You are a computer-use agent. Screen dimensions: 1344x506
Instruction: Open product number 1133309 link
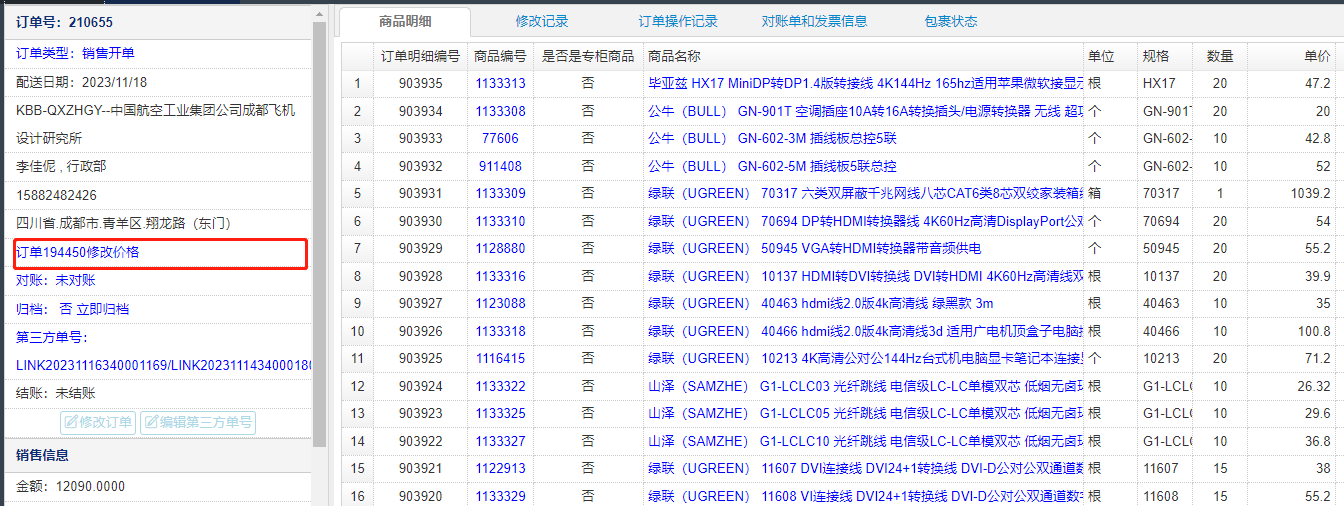click(x=500, y=194)
